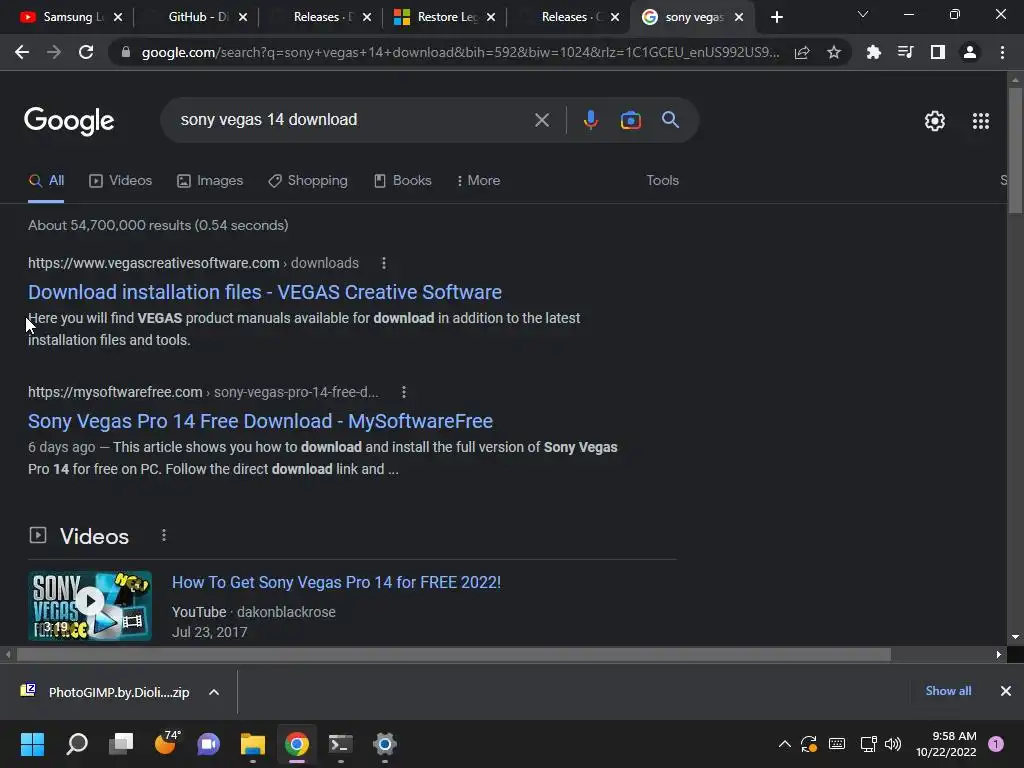Viewport: 1024px width, 768px height.
Task: Show hidden system tray icons
Action: [784, 744]
